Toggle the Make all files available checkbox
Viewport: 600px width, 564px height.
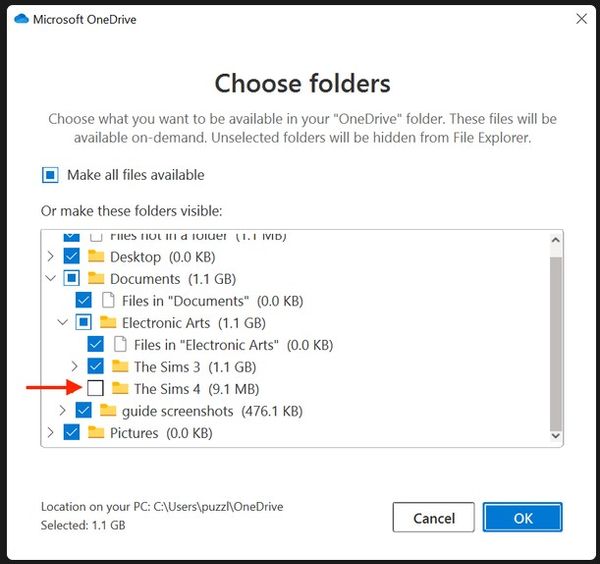pos(51,175)
